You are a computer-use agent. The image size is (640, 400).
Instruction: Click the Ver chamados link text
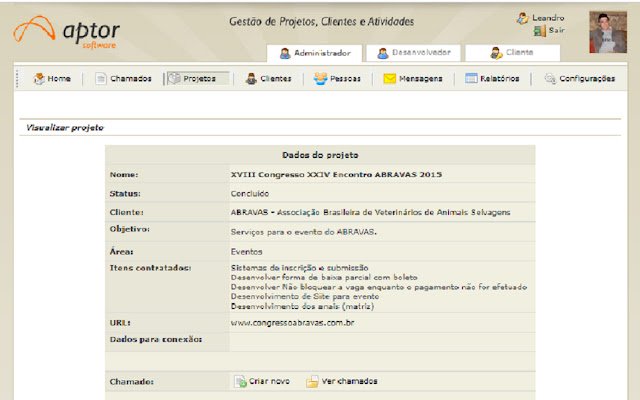tap(349, 381)
